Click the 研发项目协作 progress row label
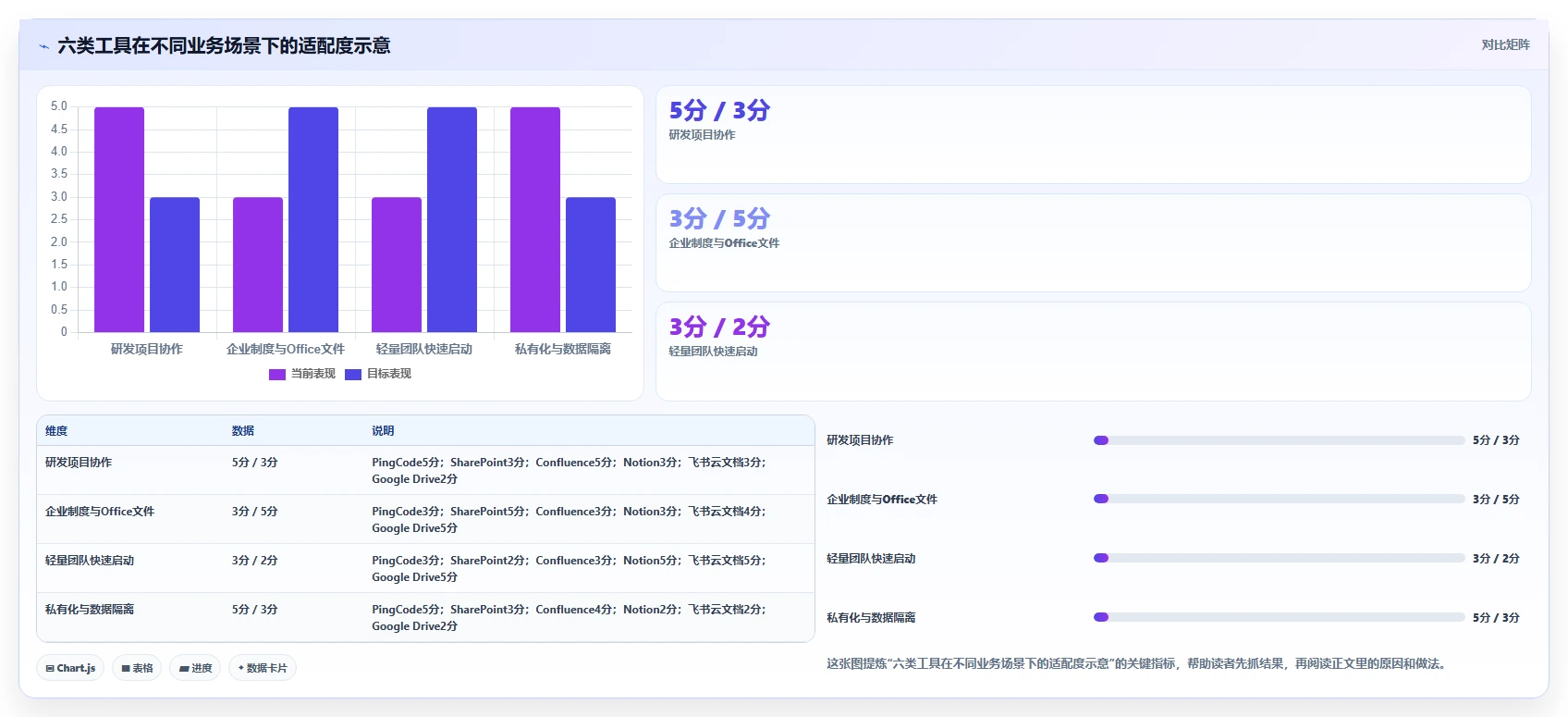This screenshot has height=717, width=1568. point(860,440)
